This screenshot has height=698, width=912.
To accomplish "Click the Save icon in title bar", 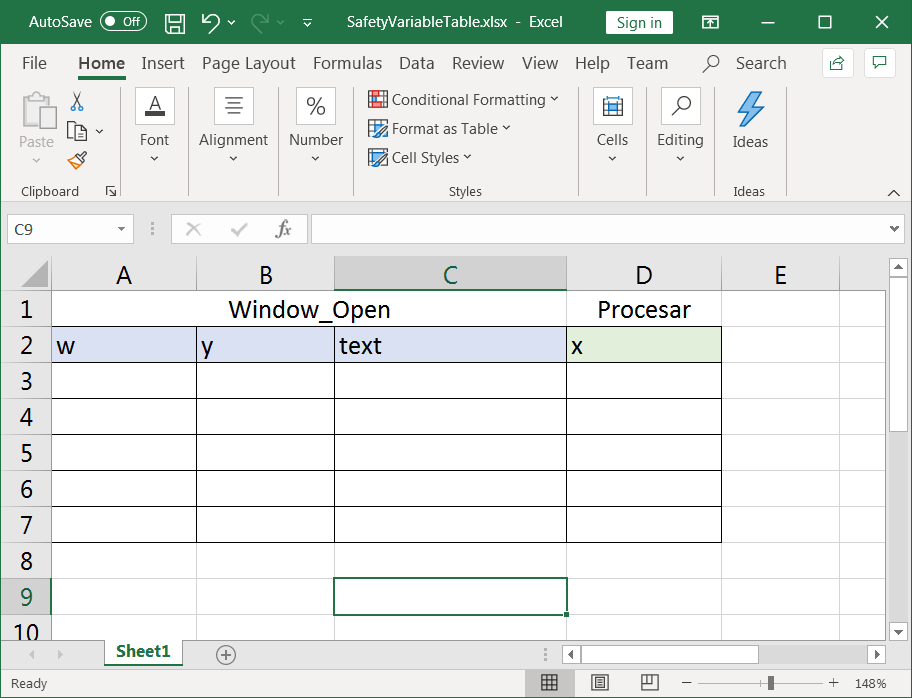I will click(174, 23).
